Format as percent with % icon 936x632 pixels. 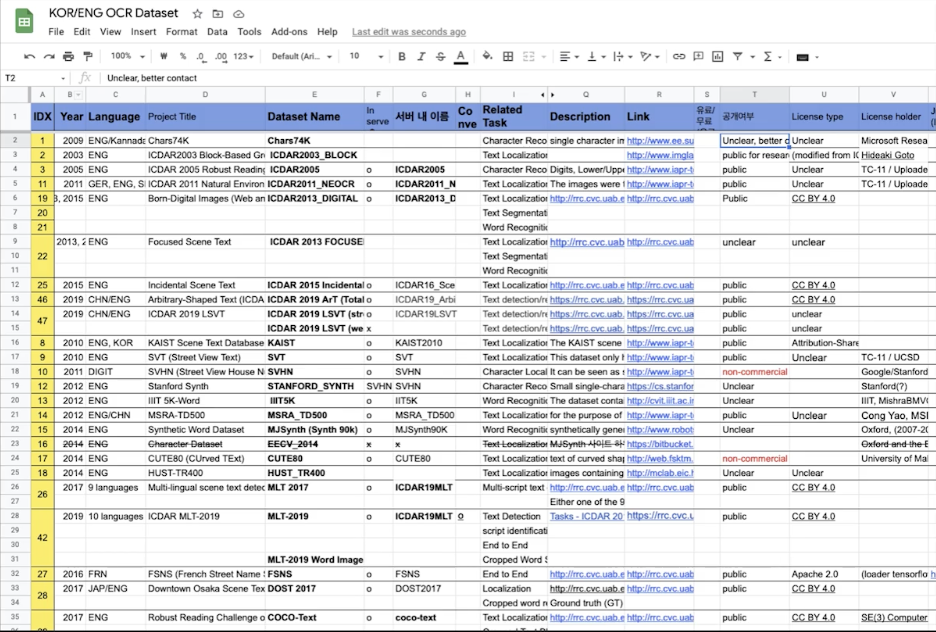point(183,56)
